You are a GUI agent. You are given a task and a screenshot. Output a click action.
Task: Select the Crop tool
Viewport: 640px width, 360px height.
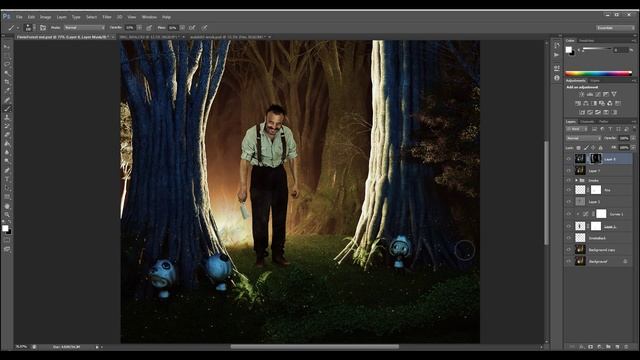(x=7, y=82)
